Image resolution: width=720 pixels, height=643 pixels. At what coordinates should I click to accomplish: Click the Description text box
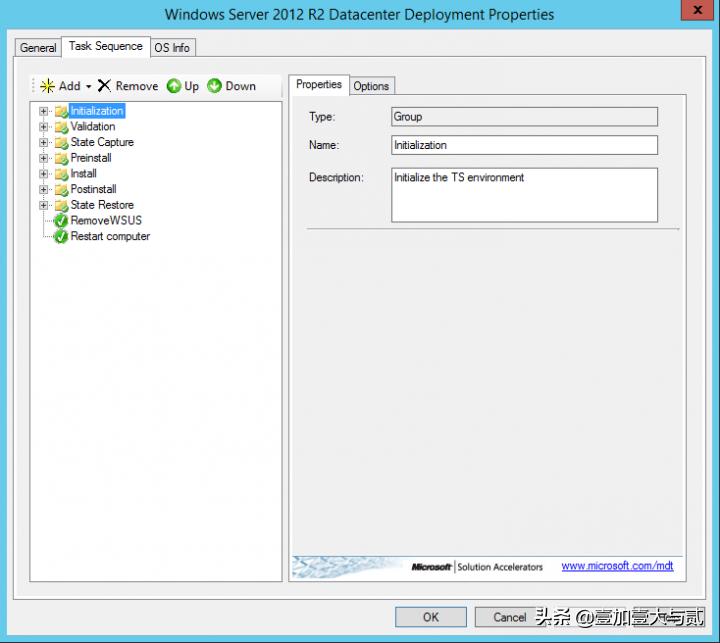point(524,195)
